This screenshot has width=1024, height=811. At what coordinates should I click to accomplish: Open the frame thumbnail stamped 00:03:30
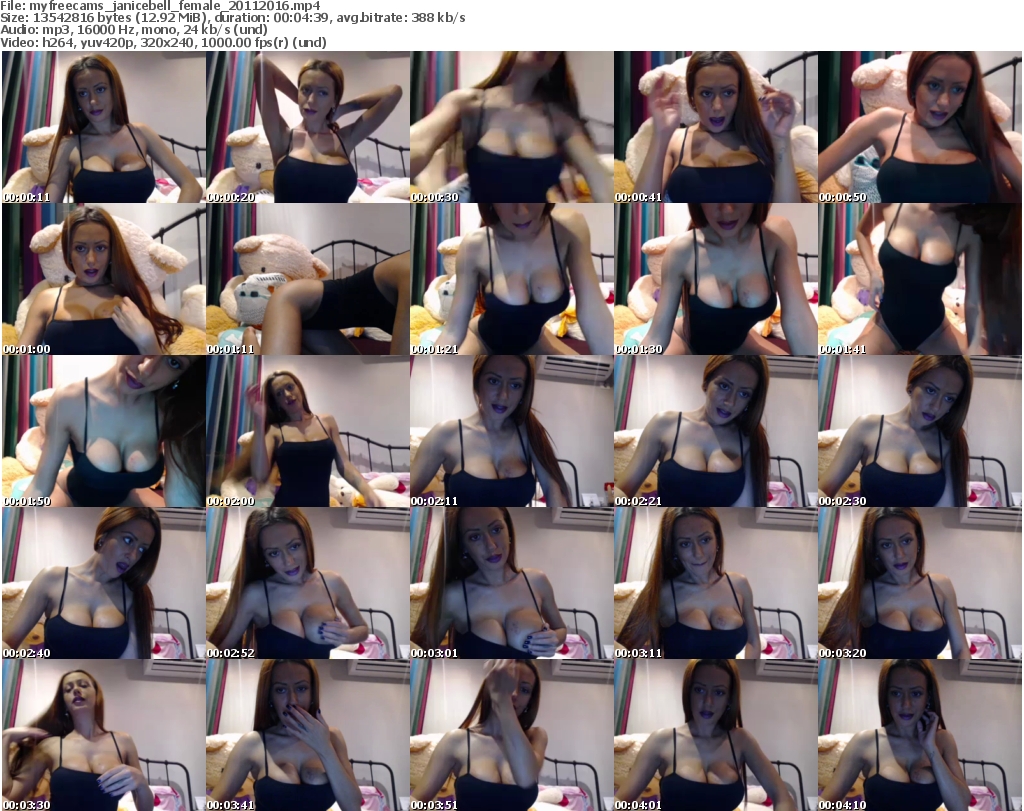tap(104, 735)
